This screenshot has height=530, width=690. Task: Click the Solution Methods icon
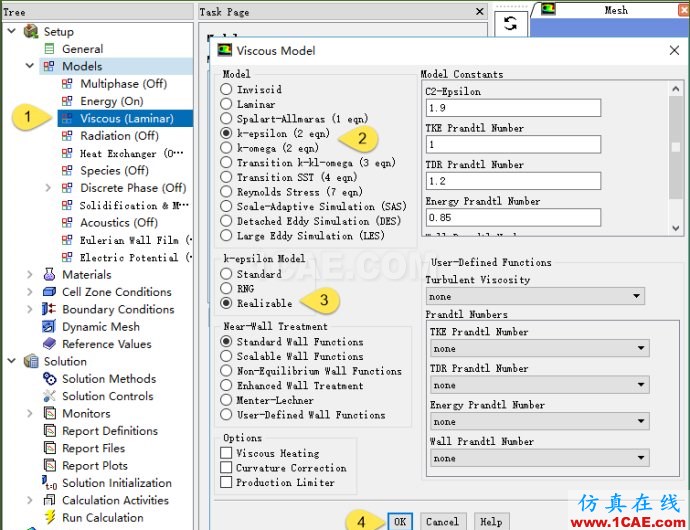[50, 379]
